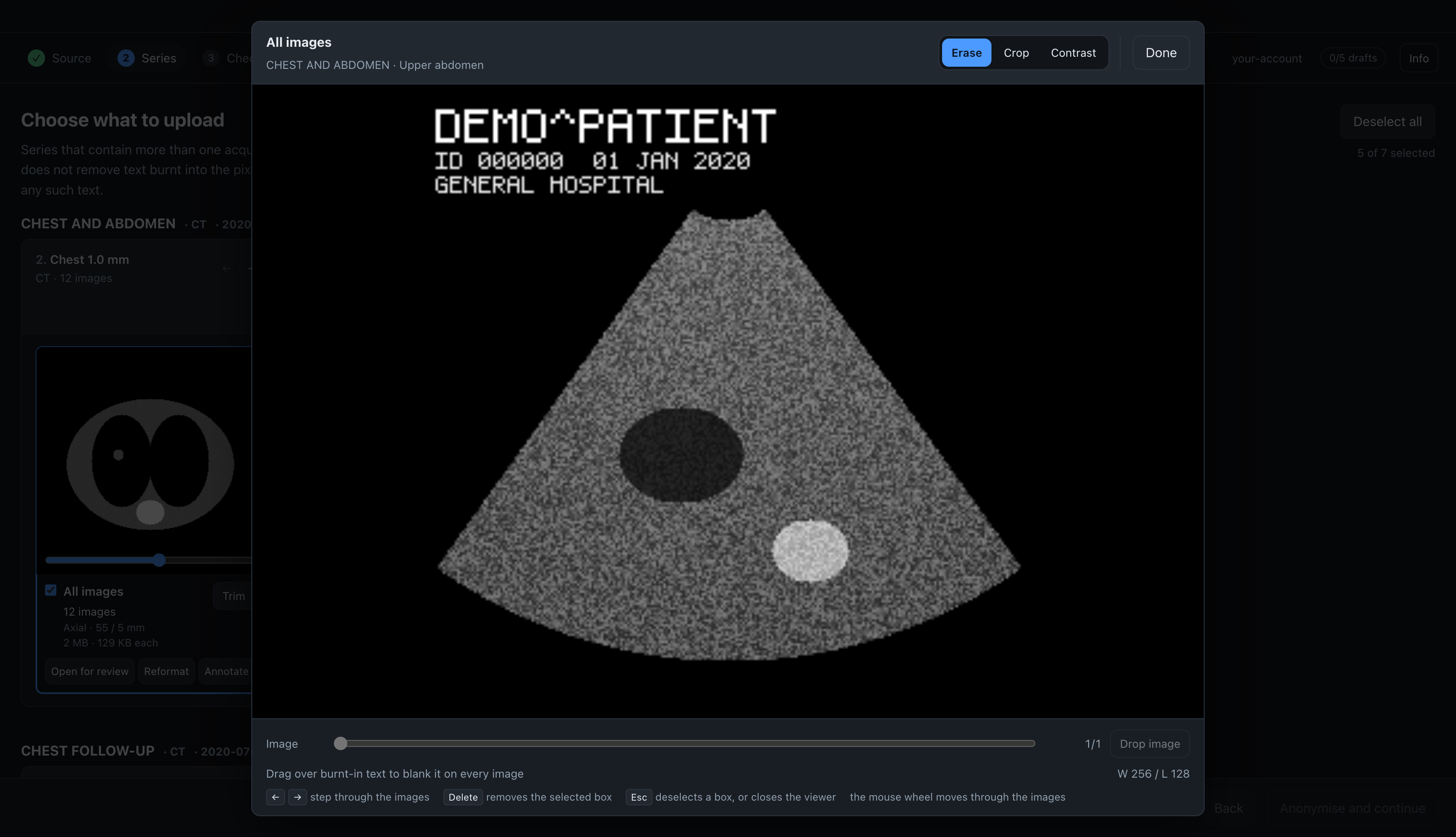Click the left arrow key hint icon
Viewport: 1456px width, 837px height.
coord(275,797)
